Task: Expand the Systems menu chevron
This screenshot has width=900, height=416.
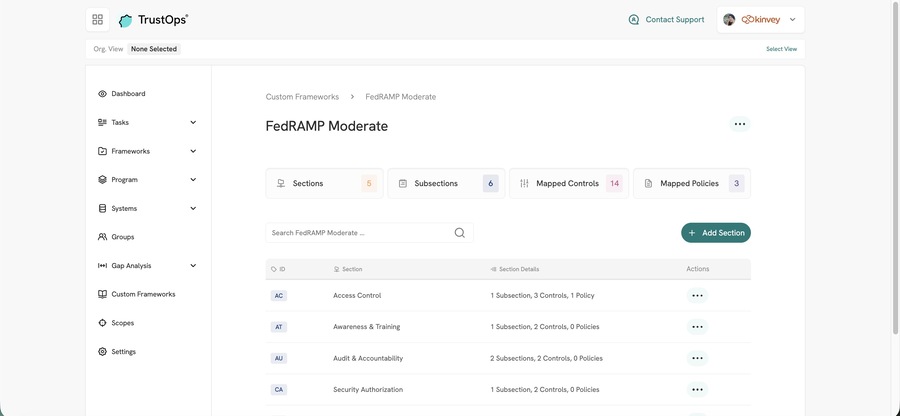Action: 193,208
